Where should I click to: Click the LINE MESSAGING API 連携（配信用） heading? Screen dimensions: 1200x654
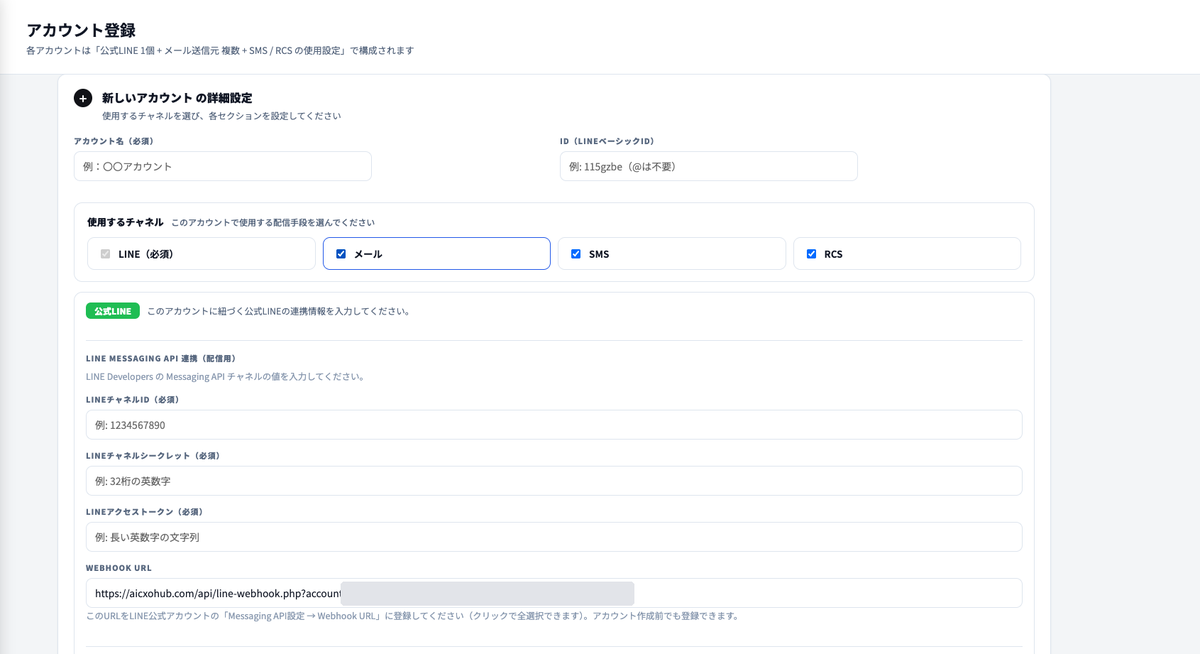click(161, 358)
